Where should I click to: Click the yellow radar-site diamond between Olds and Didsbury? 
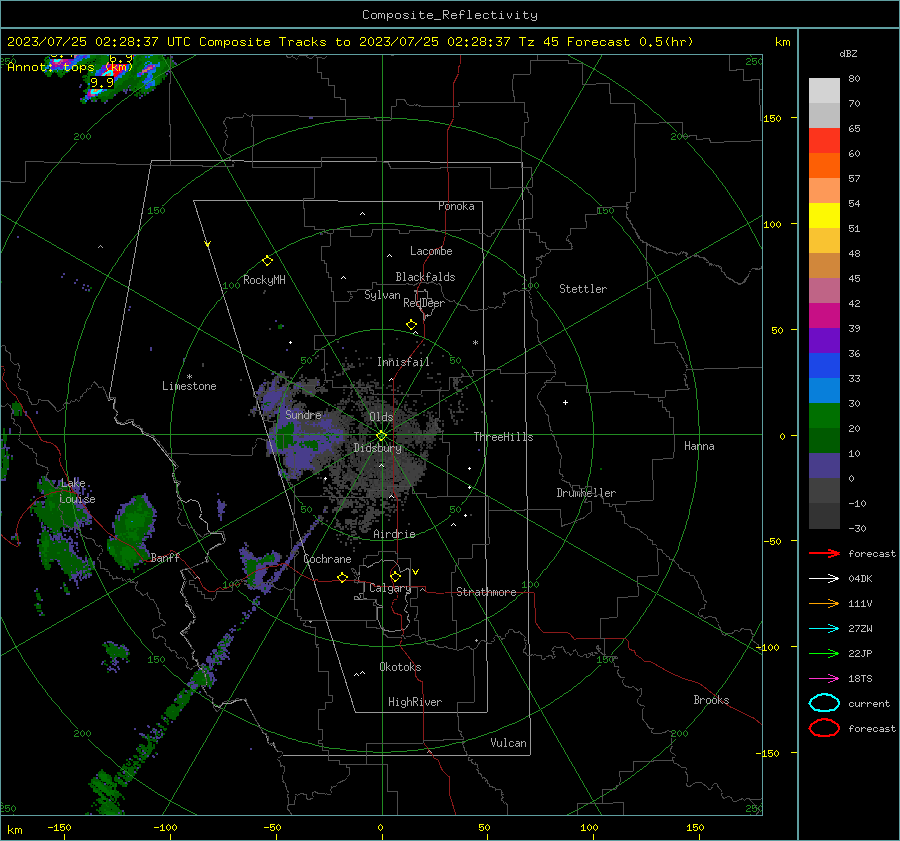(381, 436)
